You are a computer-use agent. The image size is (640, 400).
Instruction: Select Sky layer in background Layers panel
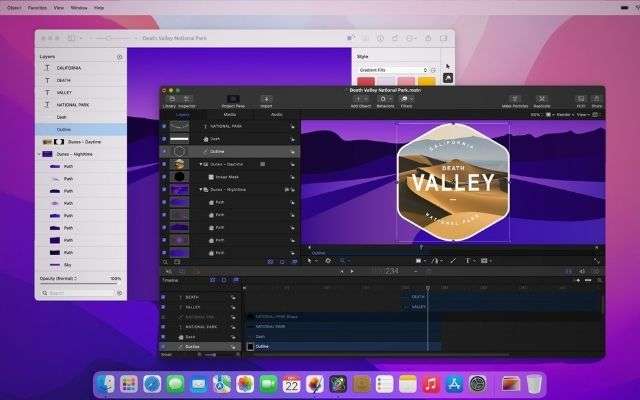point(81,265)
